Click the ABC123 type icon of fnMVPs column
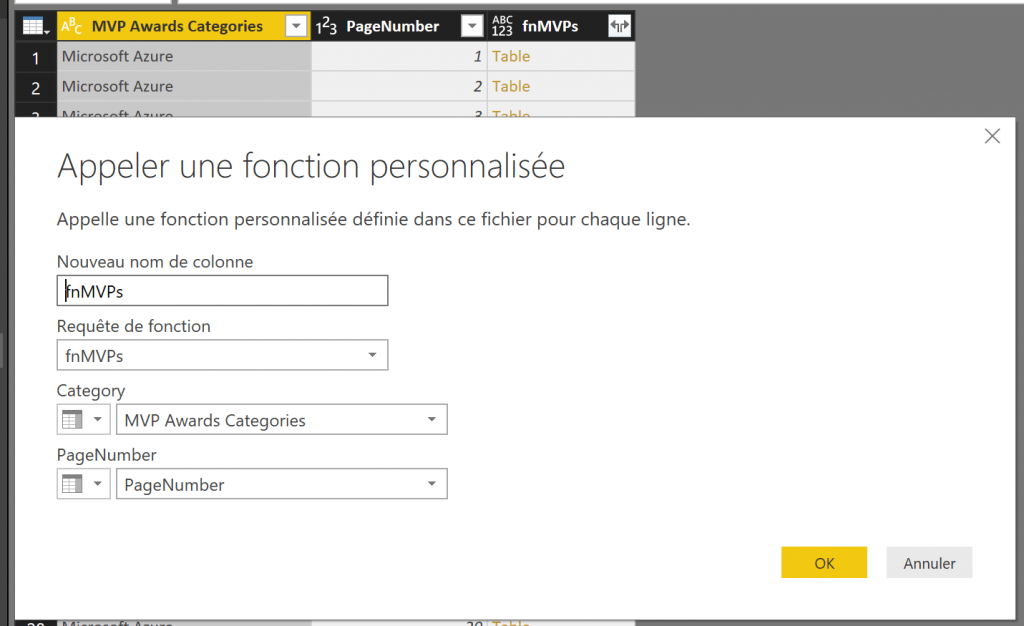The height and width of the screenshot is (626, 1024). pos(502,26)
